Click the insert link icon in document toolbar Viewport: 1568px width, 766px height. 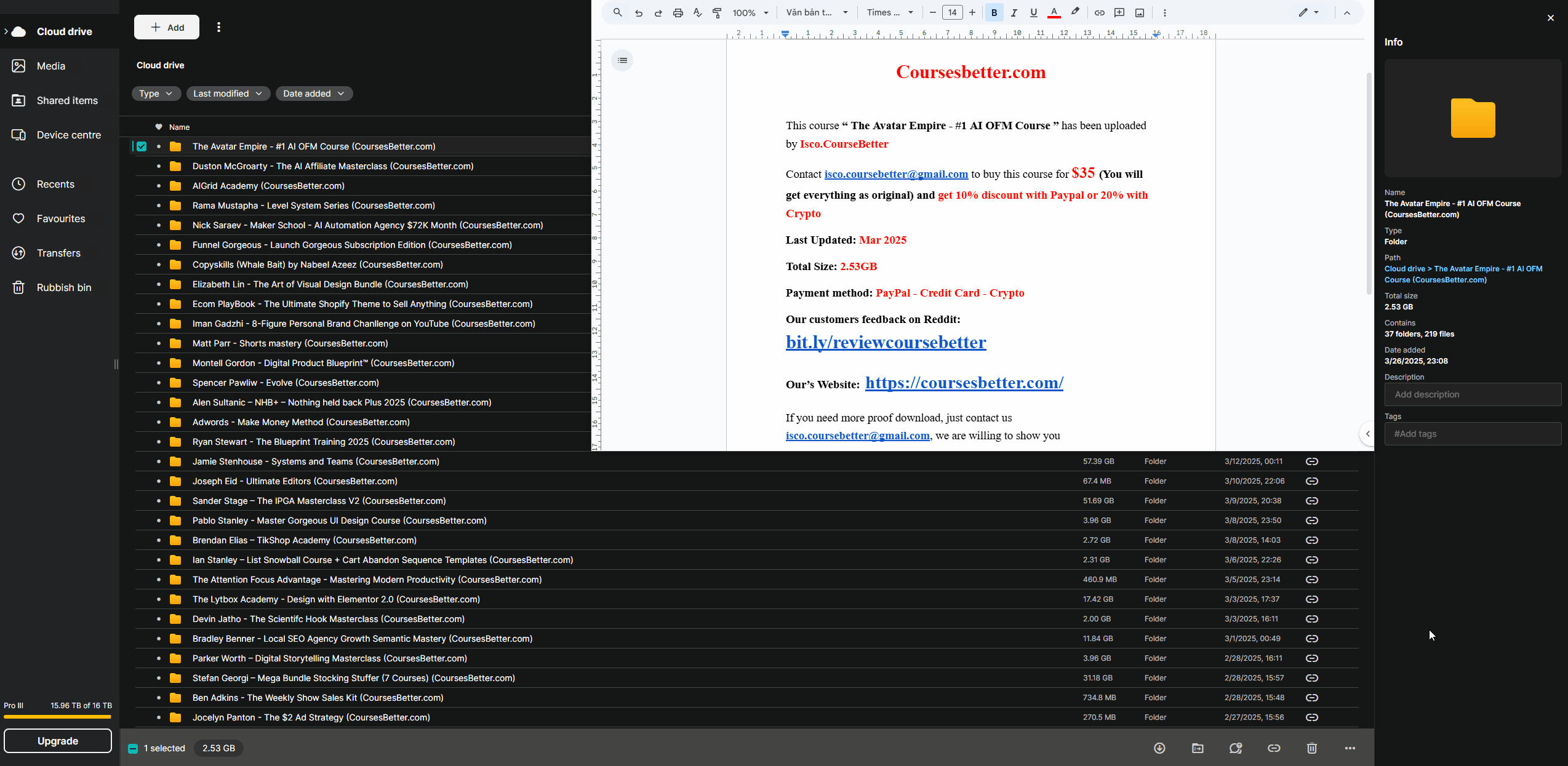pyautogui.click(x=1099, y=12)
